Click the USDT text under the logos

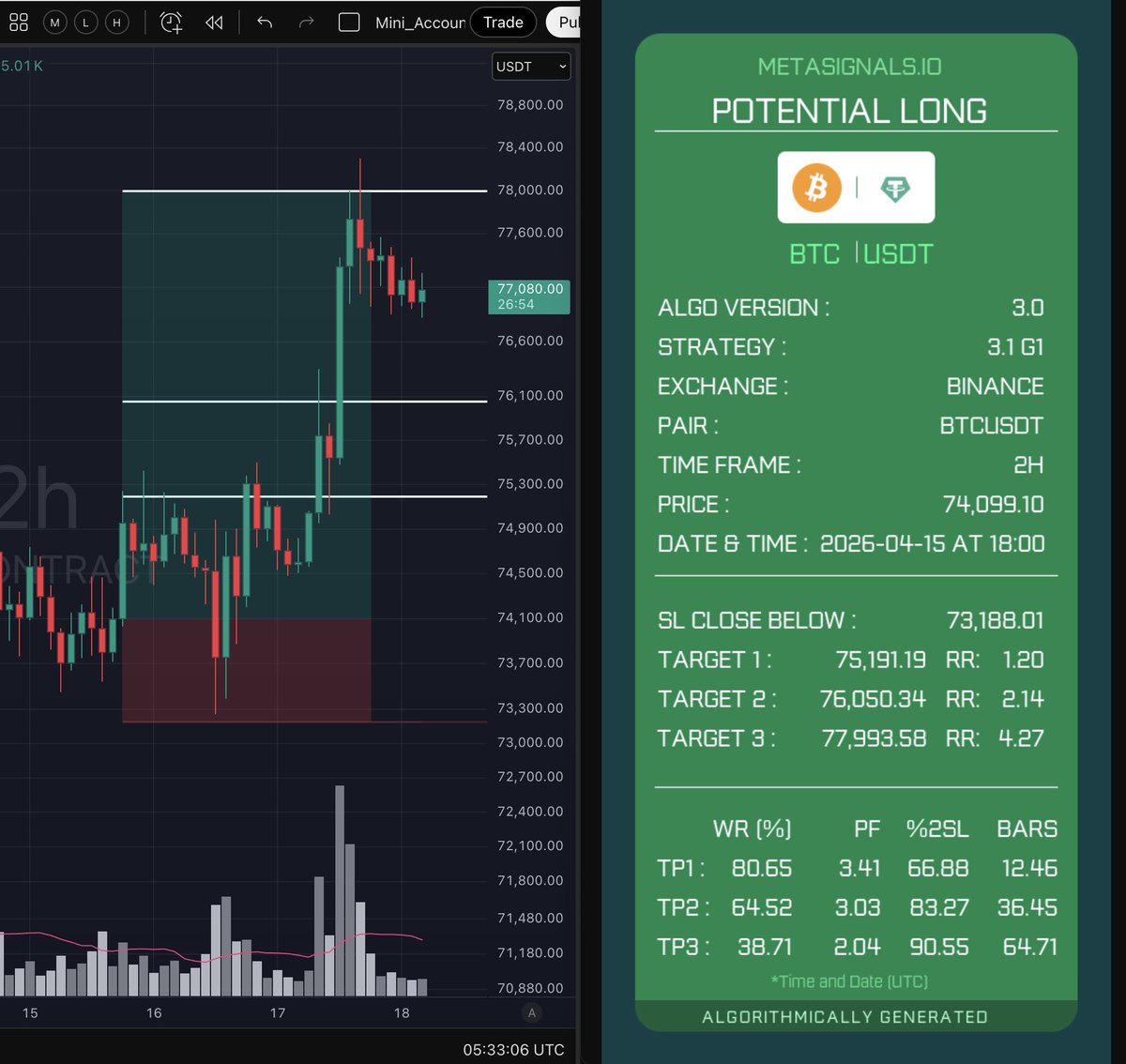point(898,254)
